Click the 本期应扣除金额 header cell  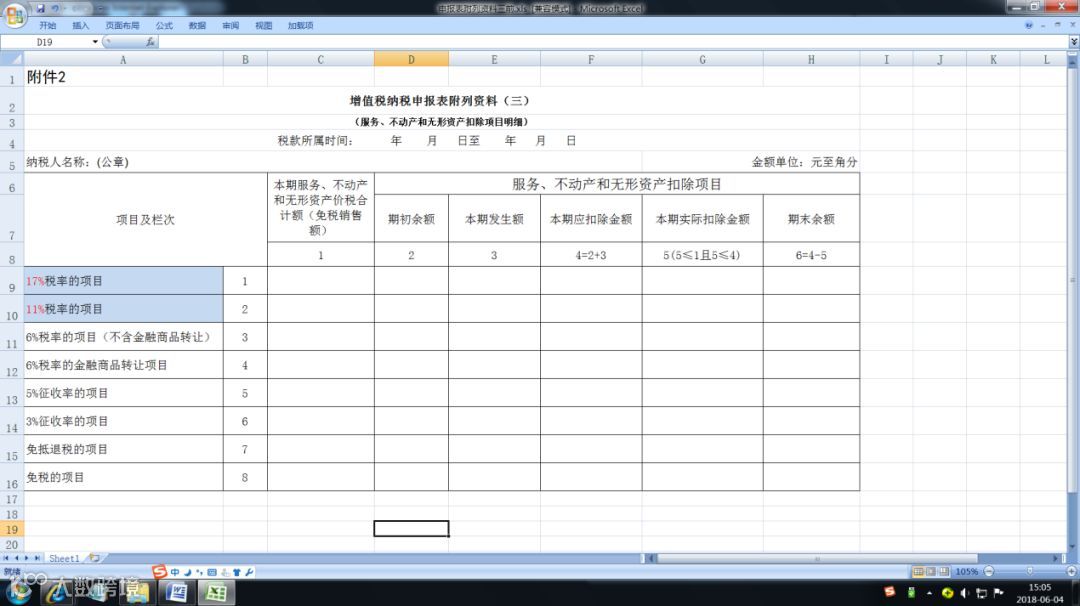[x=591, y=219]
